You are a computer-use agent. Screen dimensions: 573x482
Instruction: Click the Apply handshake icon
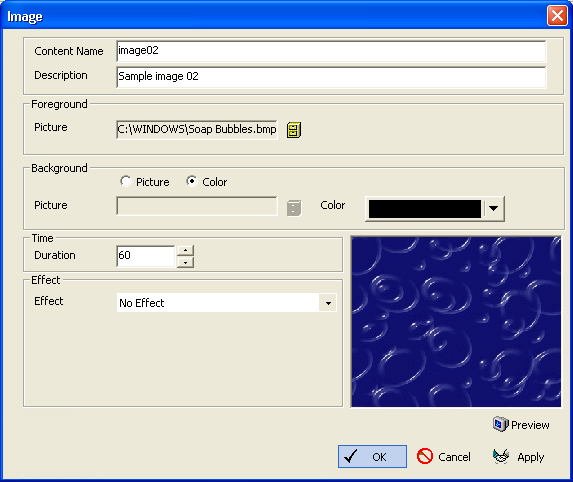pos(501,456)
